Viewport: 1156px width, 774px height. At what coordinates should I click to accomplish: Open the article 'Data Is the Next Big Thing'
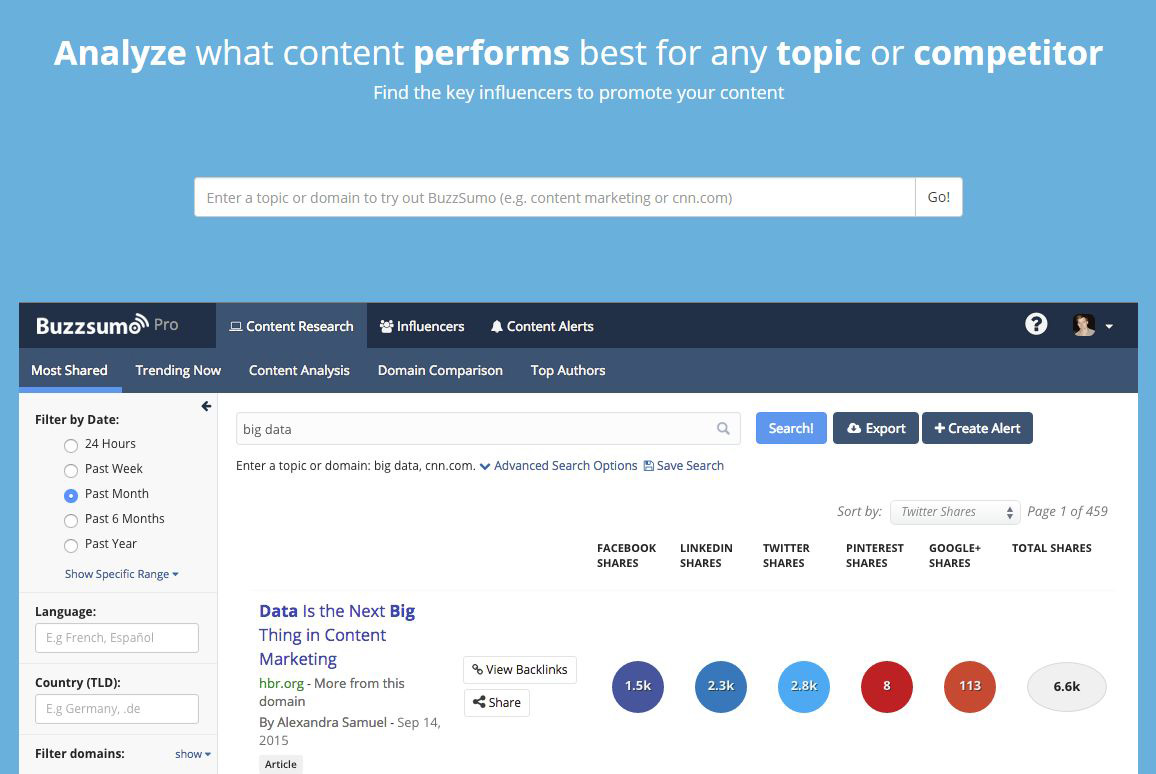(337, 635)
